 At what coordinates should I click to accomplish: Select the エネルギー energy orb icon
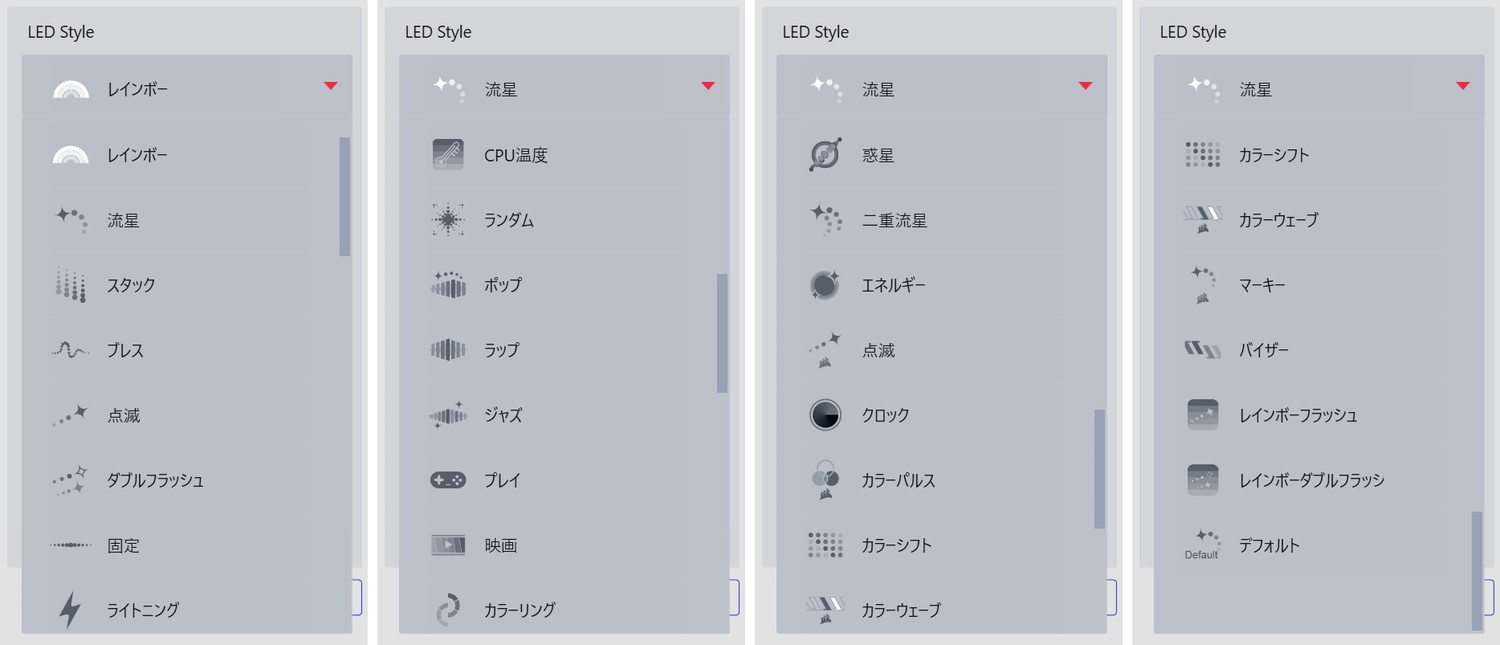(x=825, y=285)
